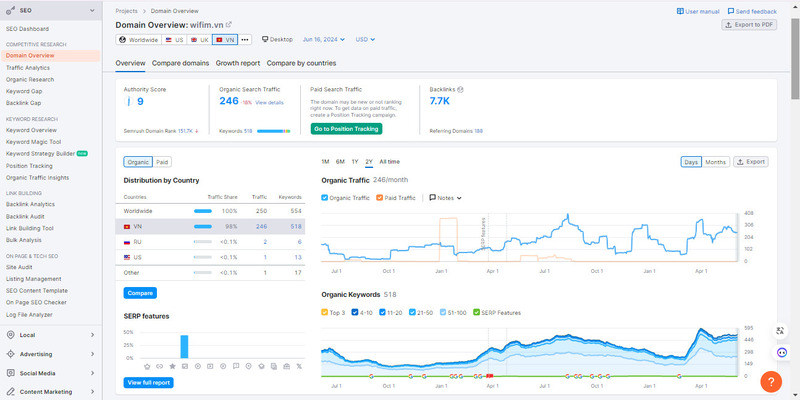Image resolution: width=800 pixels, height=400 pixels.
Task: Click the orange help question mark bubble
Action: (770, 380)
